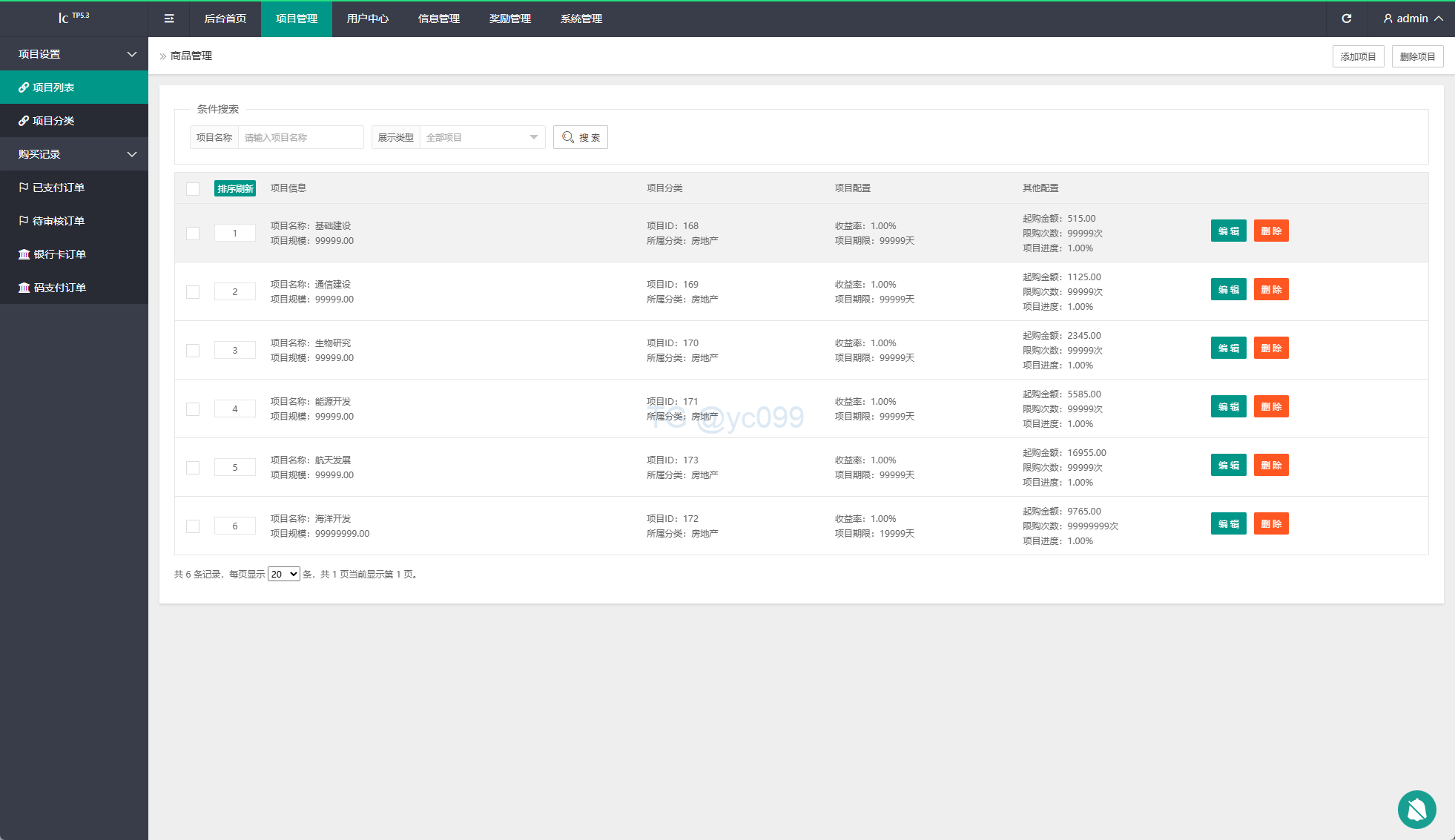
Task: Toggle the select-all header checkbox
Action: point(193,188)
